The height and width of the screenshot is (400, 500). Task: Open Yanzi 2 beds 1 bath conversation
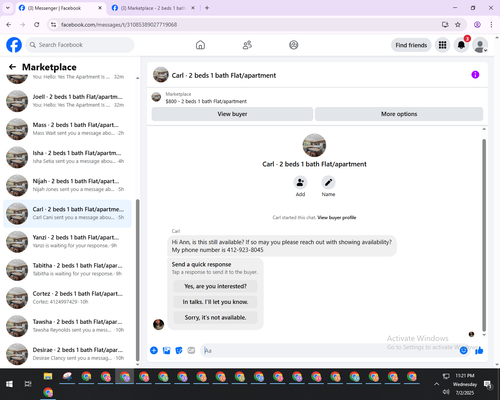68,242
